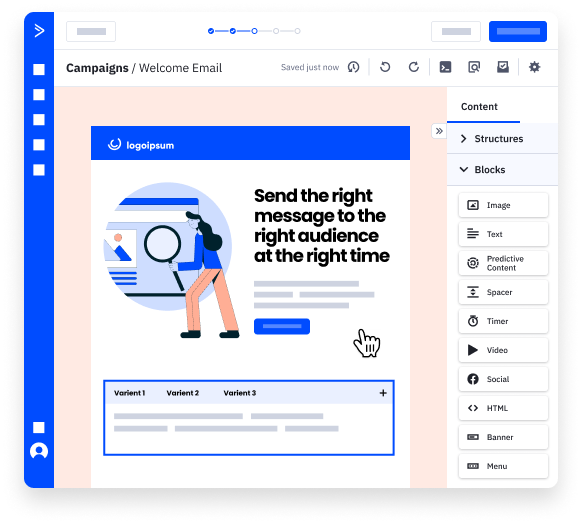Open the code editor toolbar icon
Viewport: 582px width, 524px height.
point(445,67)
